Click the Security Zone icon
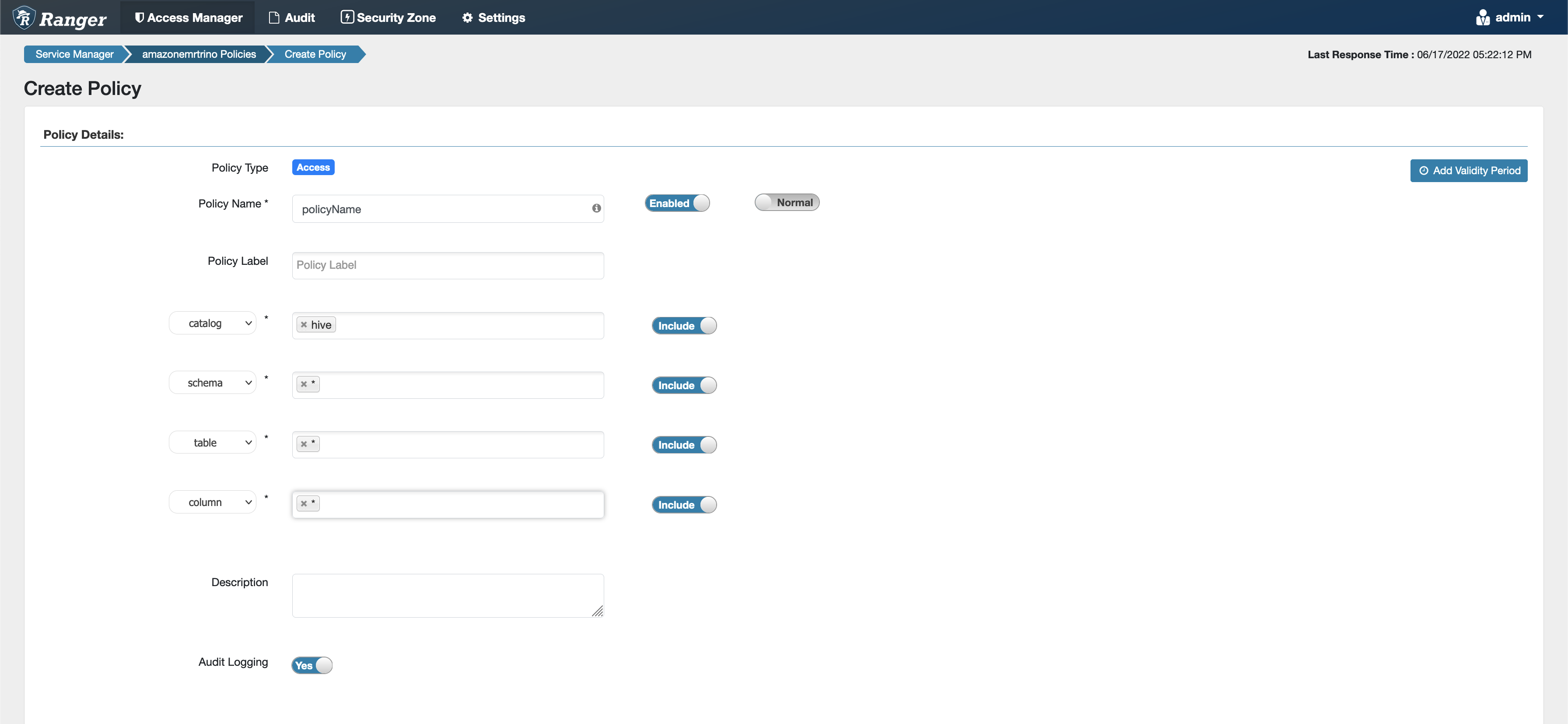The width and height of the screenshot is (1568, 724). click(x=347, y=17)
